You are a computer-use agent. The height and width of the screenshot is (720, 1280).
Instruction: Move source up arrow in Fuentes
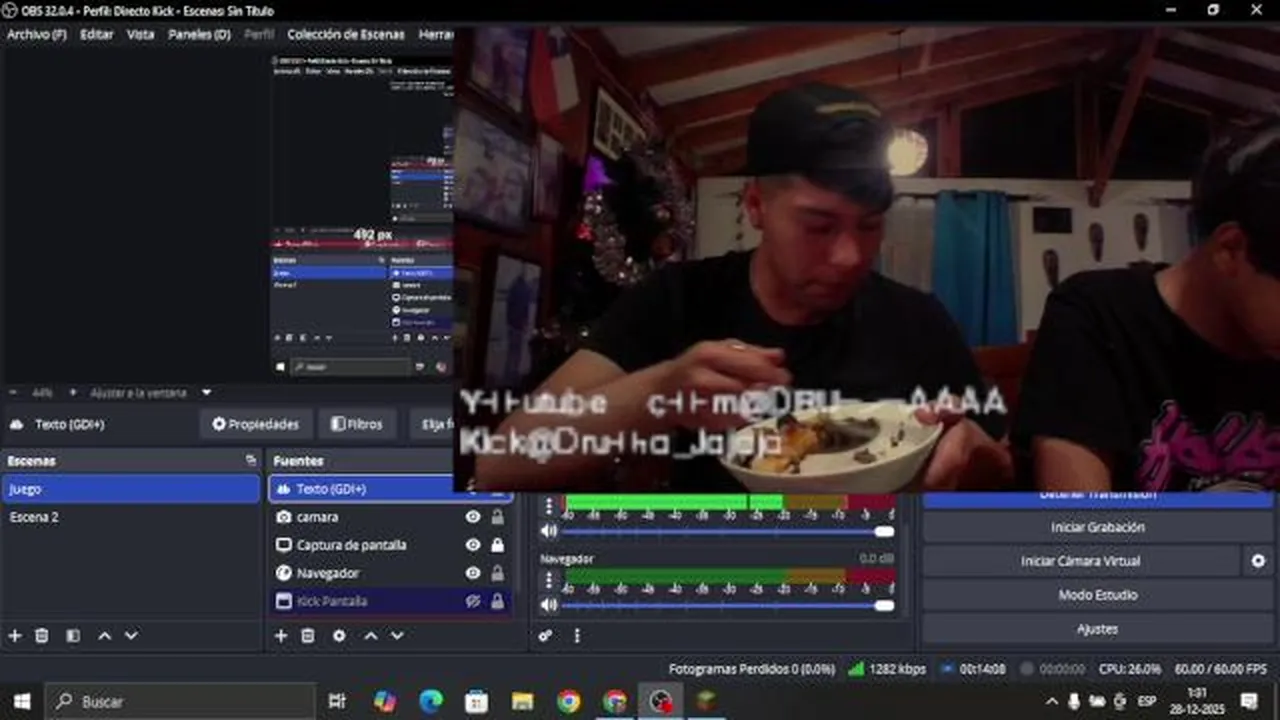(x=370, y=635)
